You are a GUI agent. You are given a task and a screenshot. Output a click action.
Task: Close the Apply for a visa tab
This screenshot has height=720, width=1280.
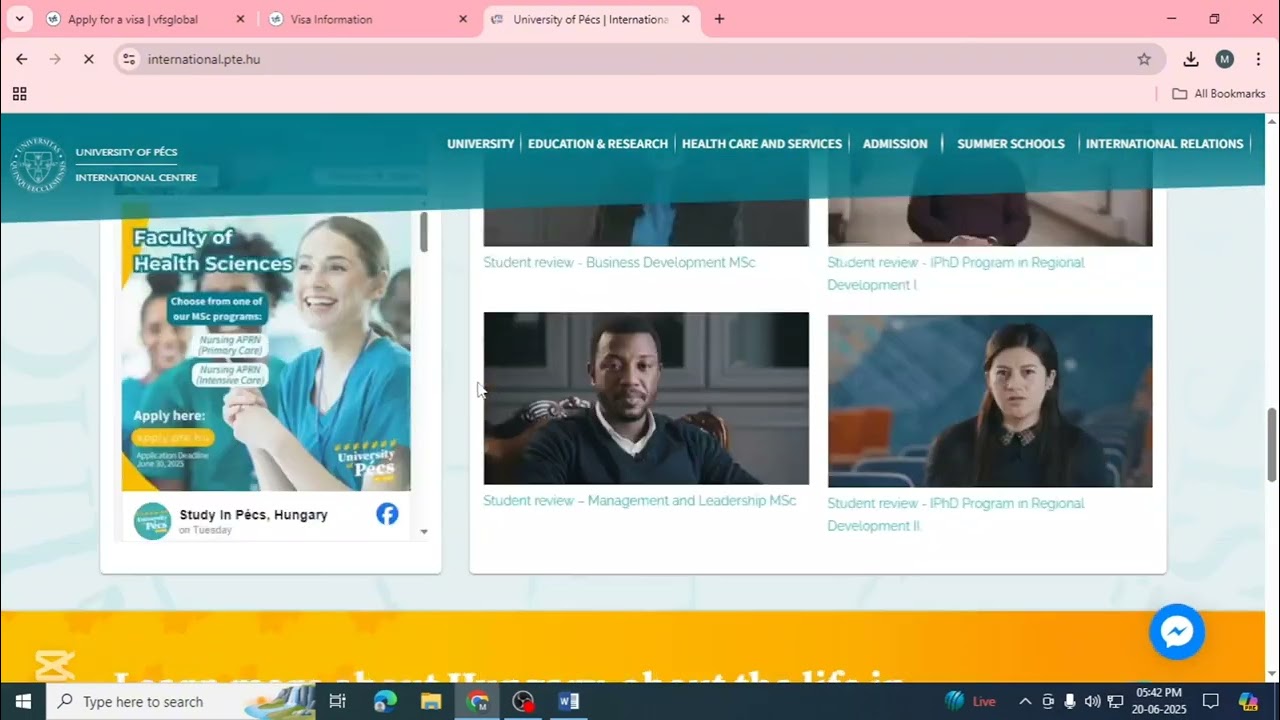pos(240,19)
